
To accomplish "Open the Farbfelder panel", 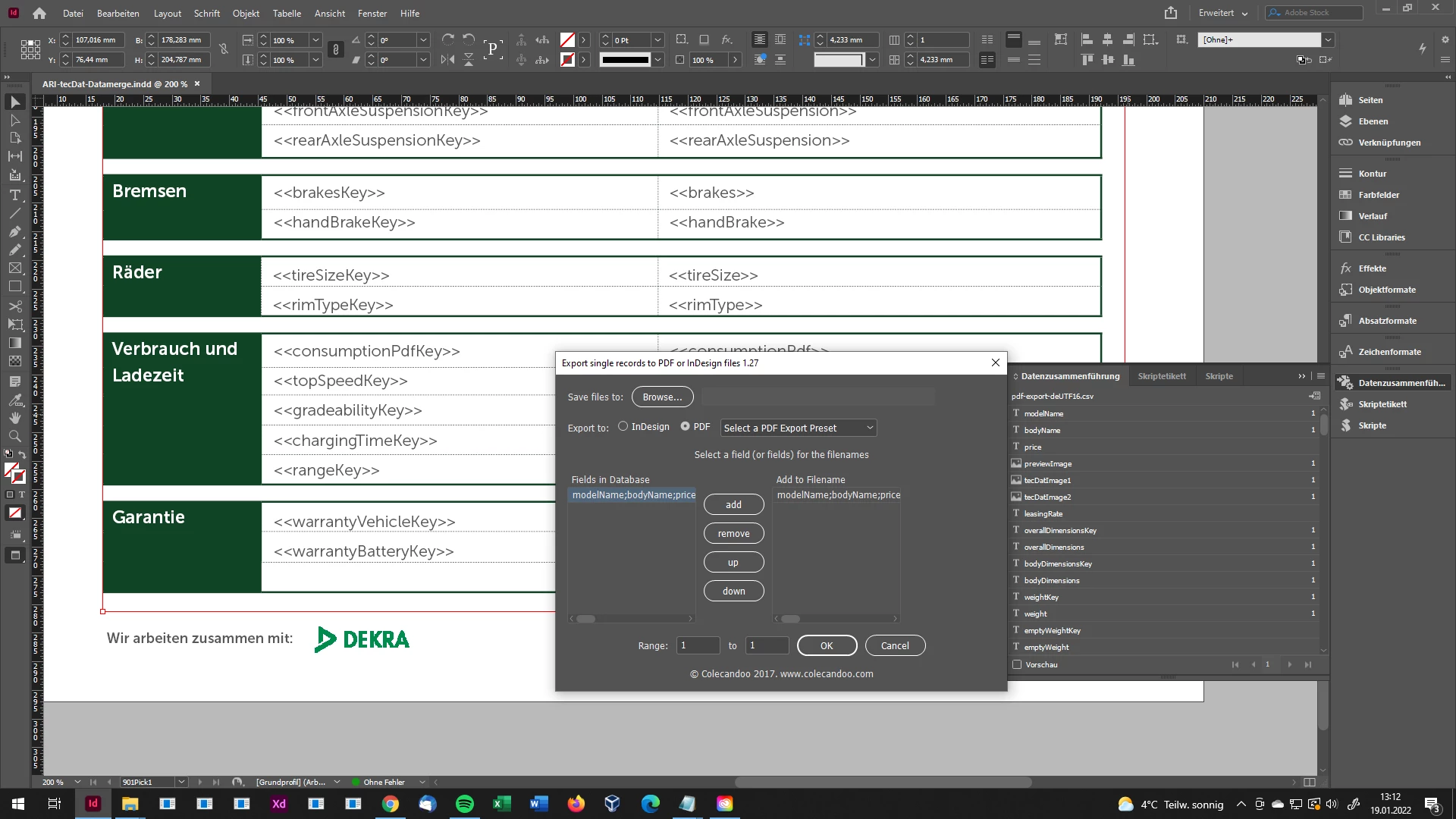I will pos(1378,195).
